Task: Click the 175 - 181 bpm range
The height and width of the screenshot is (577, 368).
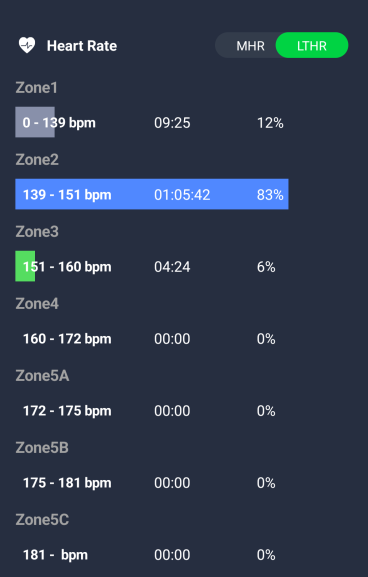Action: coord(67,483)
